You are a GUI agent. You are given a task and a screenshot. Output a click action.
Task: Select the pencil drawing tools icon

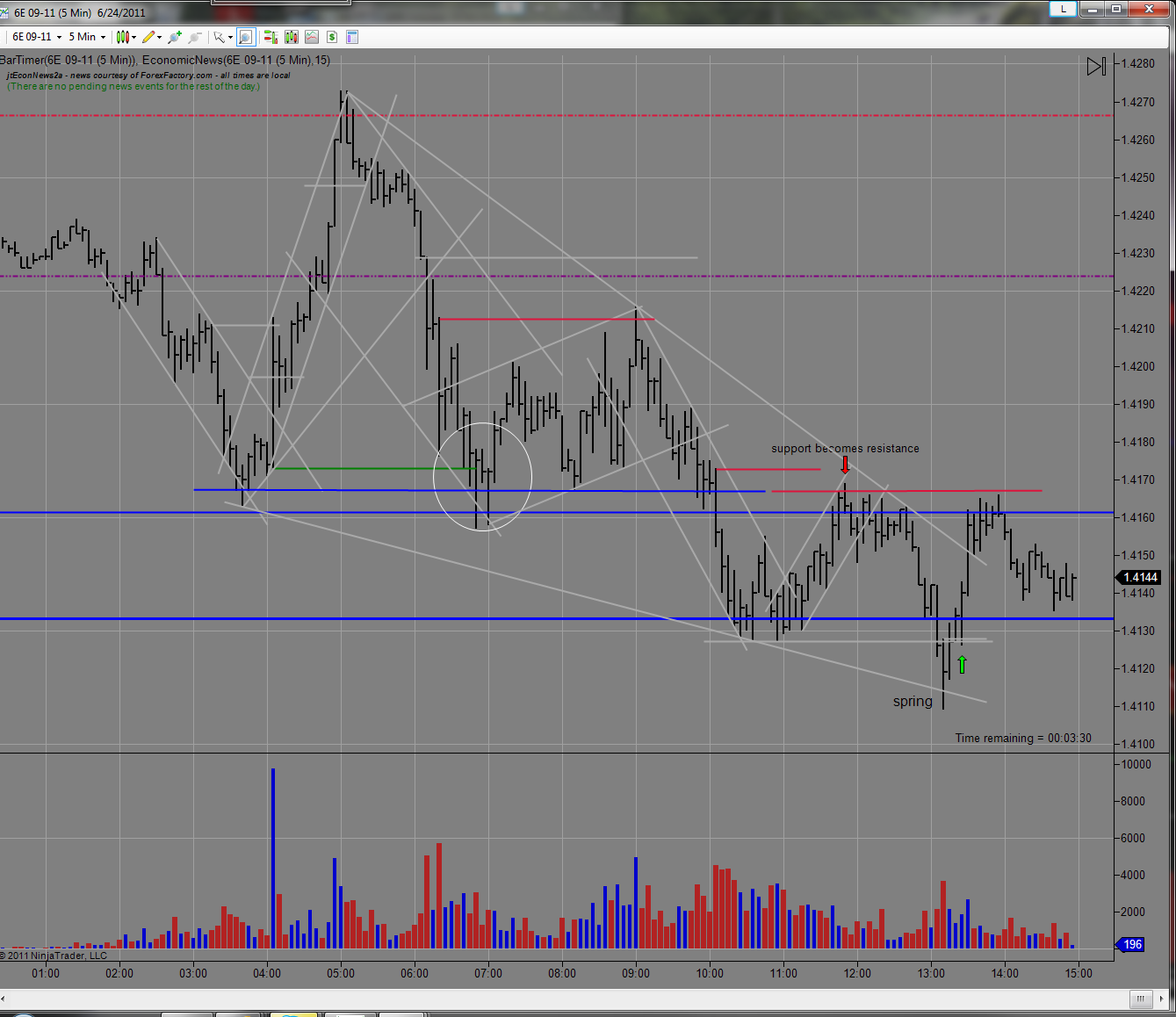pyautogui.click(x=148, y=37)
